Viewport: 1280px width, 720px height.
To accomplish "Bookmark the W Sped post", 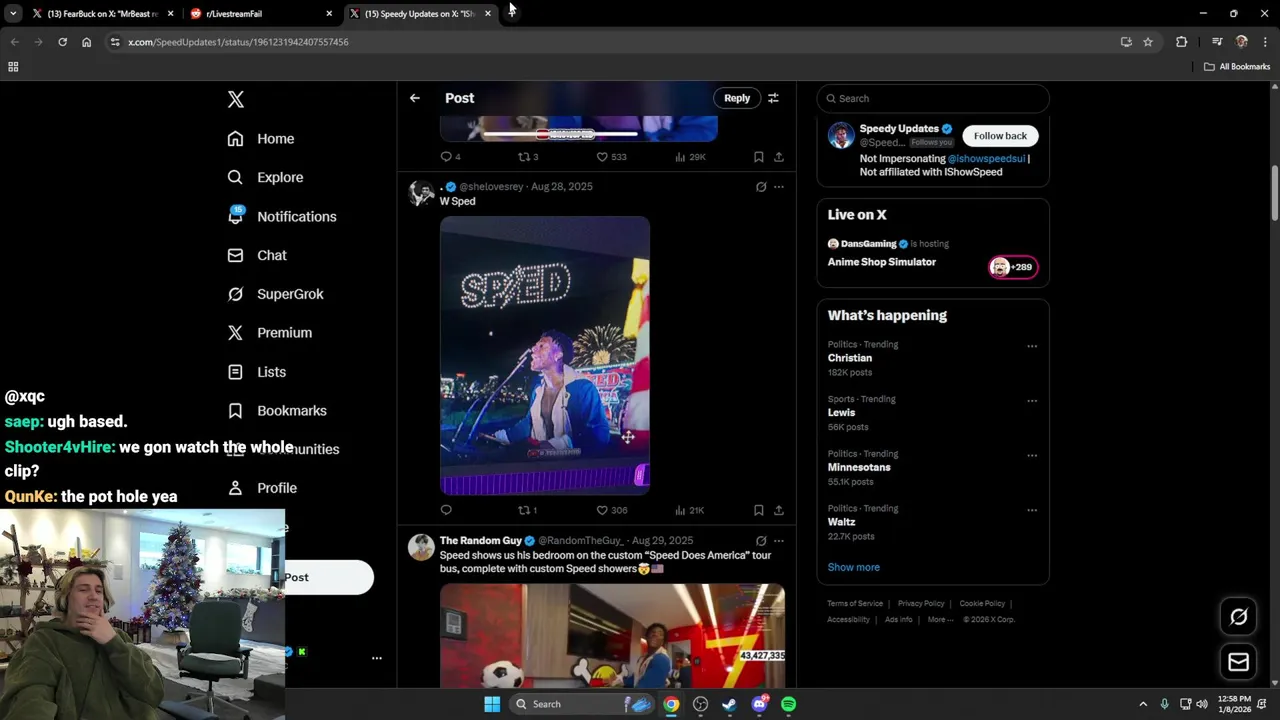I will coord(759,510).
